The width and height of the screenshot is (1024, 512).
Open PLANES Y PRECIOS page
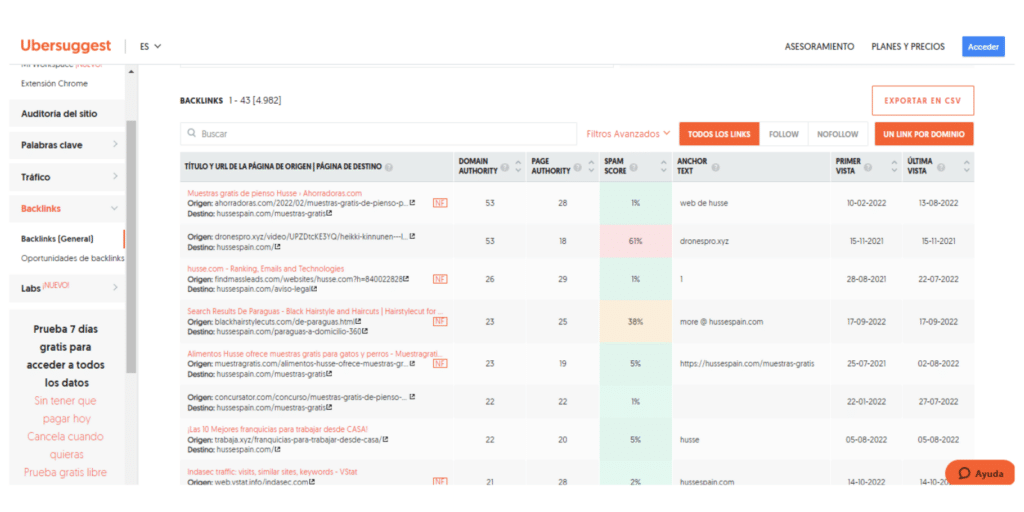908,46
